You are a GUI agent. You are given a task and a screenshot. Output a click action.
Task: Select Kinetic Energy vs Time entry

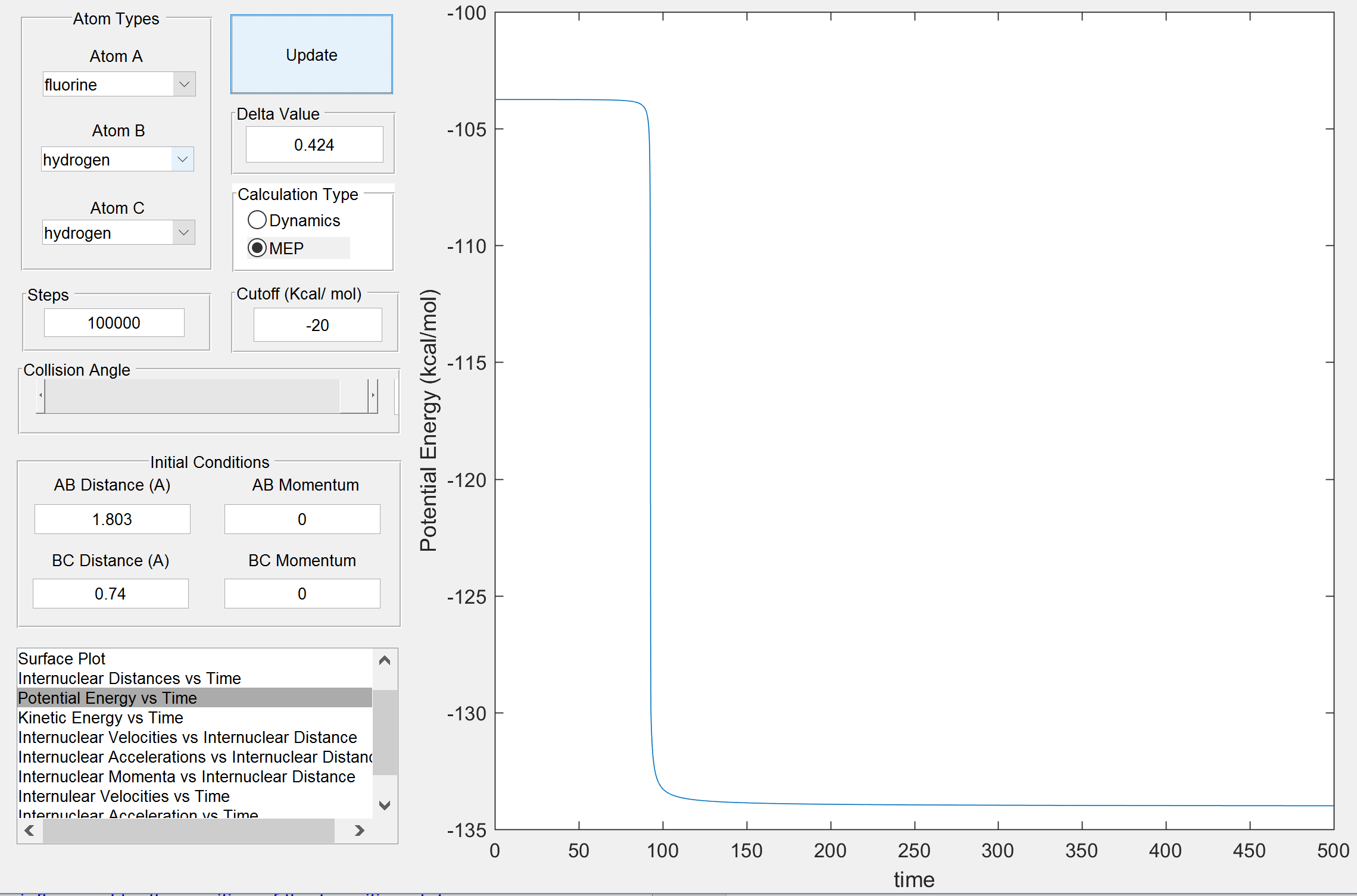coord(101,717)
